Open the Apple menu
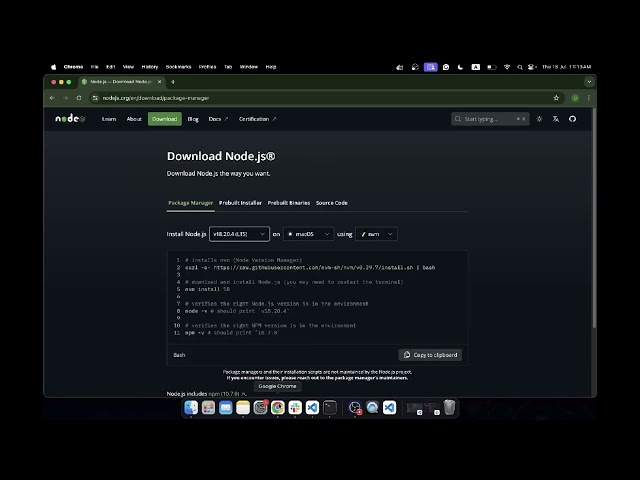The width and height of the screenshot is (640, 480). pos(53,67)
